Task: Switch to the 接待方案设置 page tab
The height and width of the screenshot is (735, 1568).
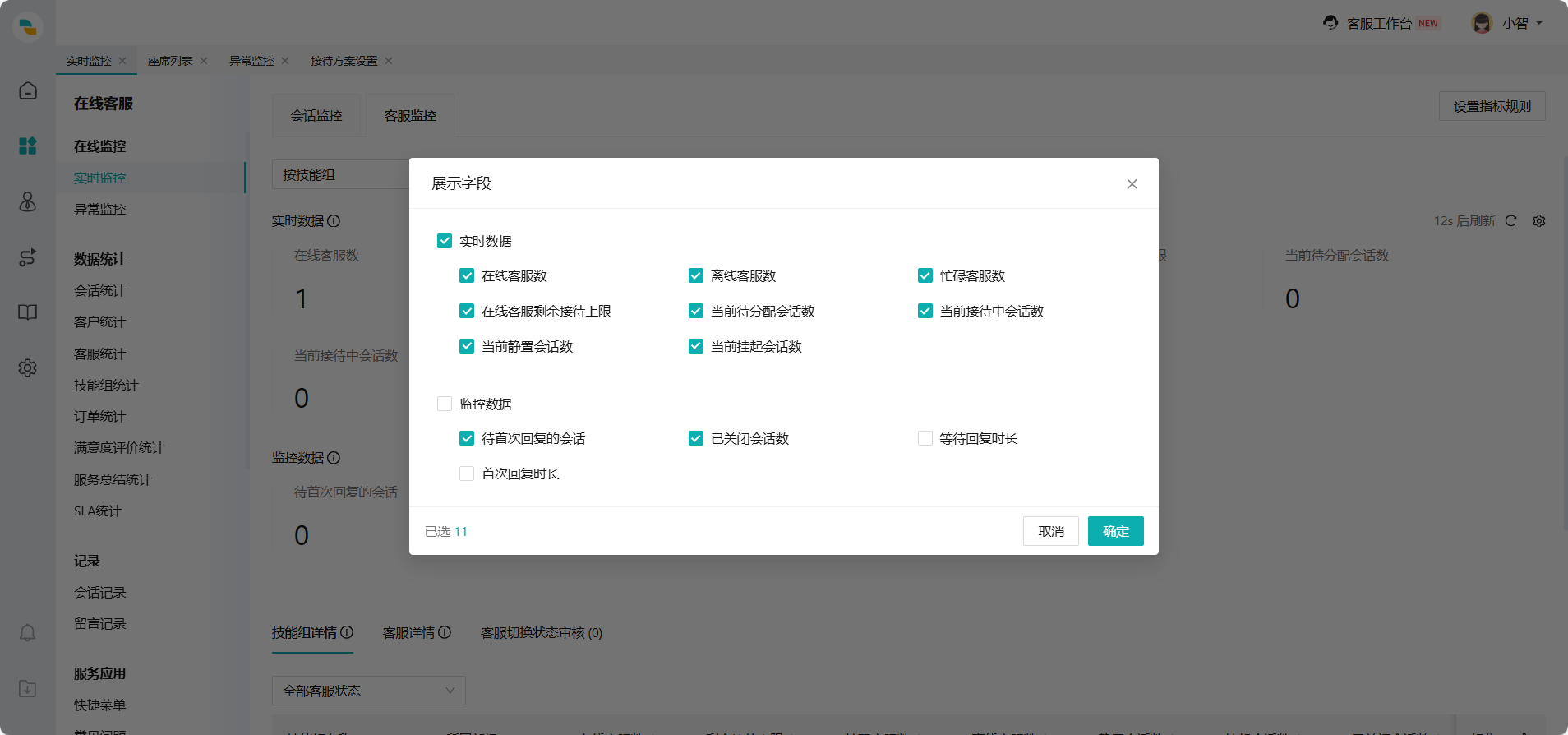Action: click(344, 61)
